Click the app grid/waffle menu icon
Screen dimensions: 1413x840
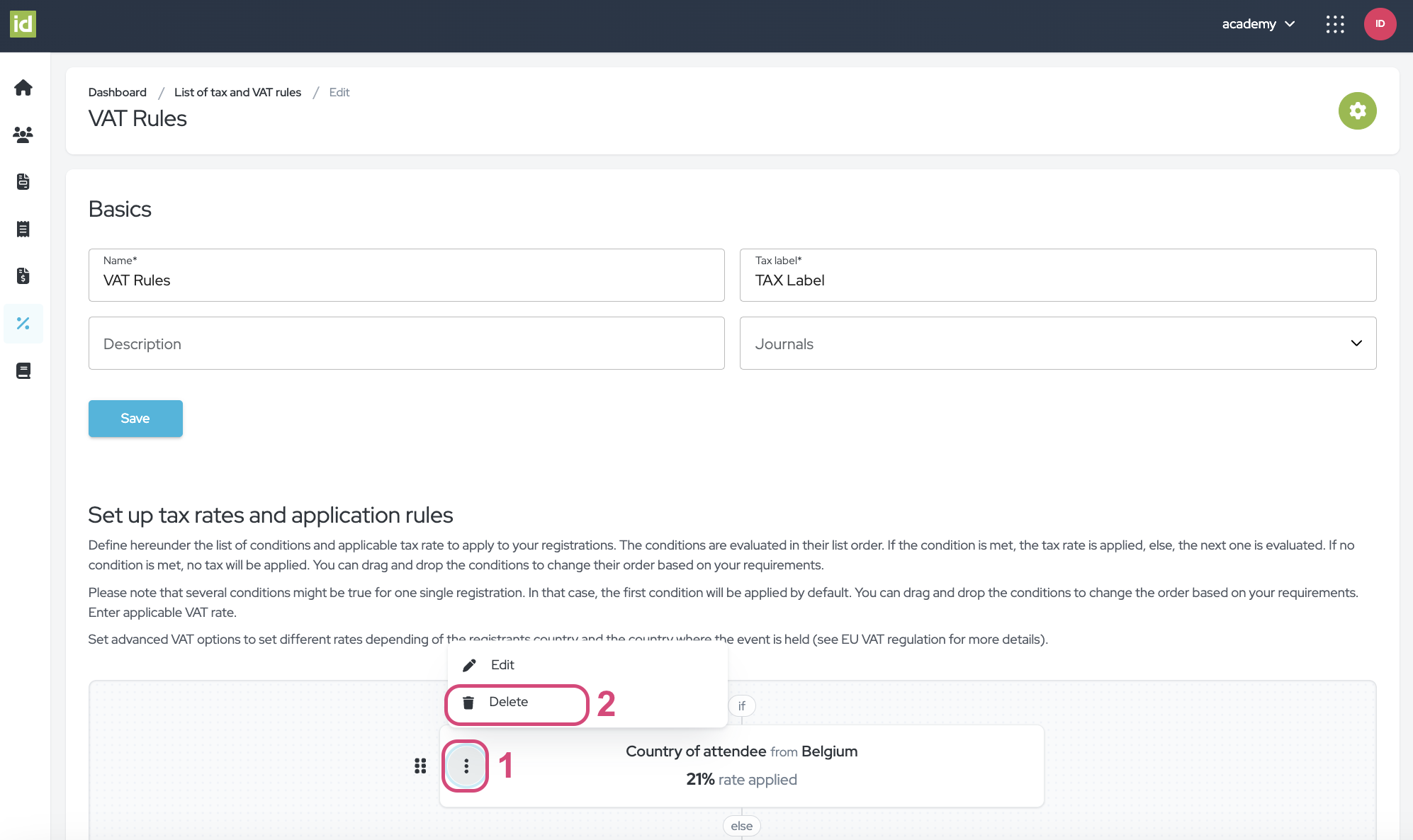click(x=1336, y=23)
